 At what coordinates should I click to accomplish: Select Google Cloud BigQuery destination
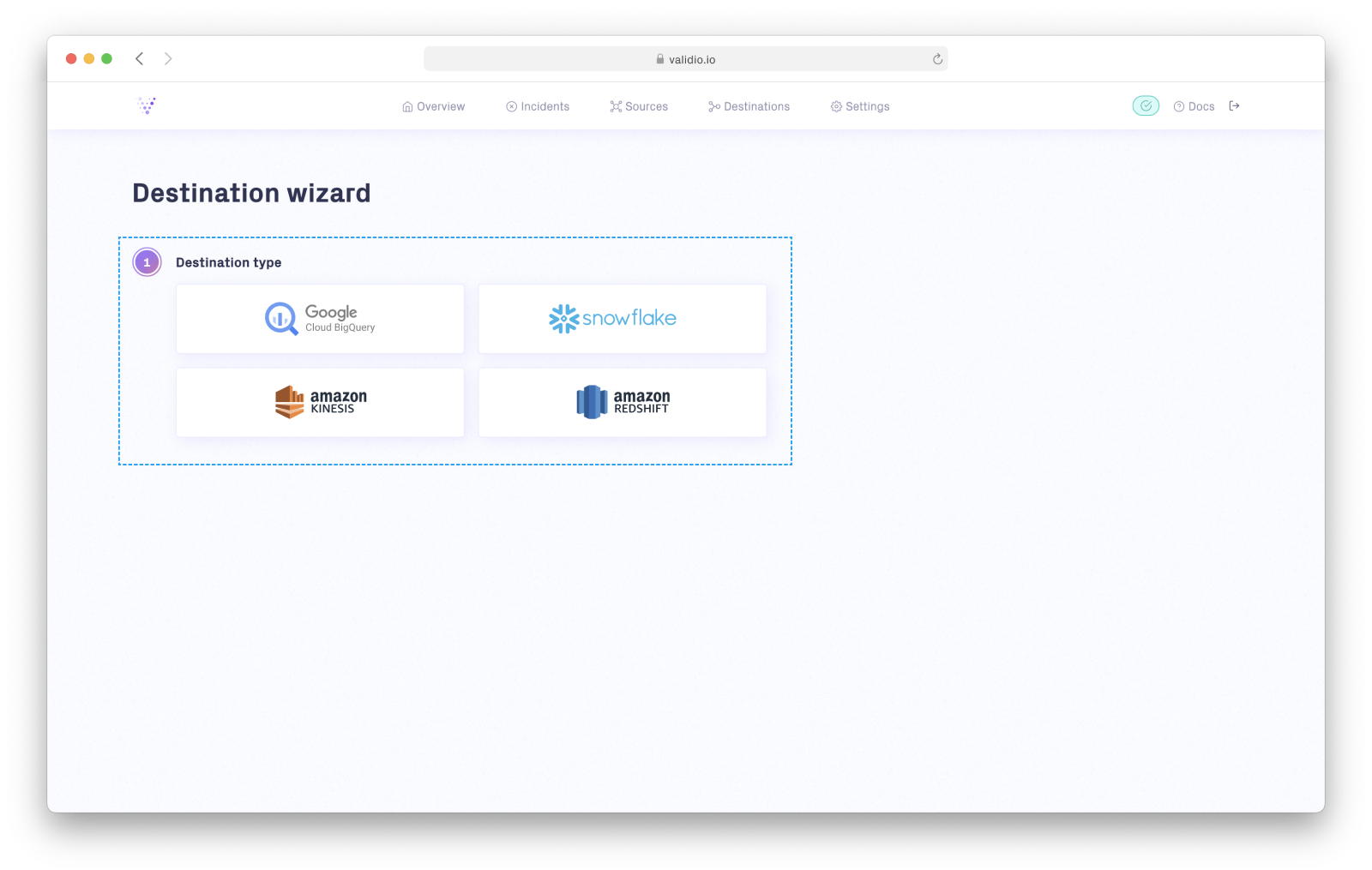320,319
